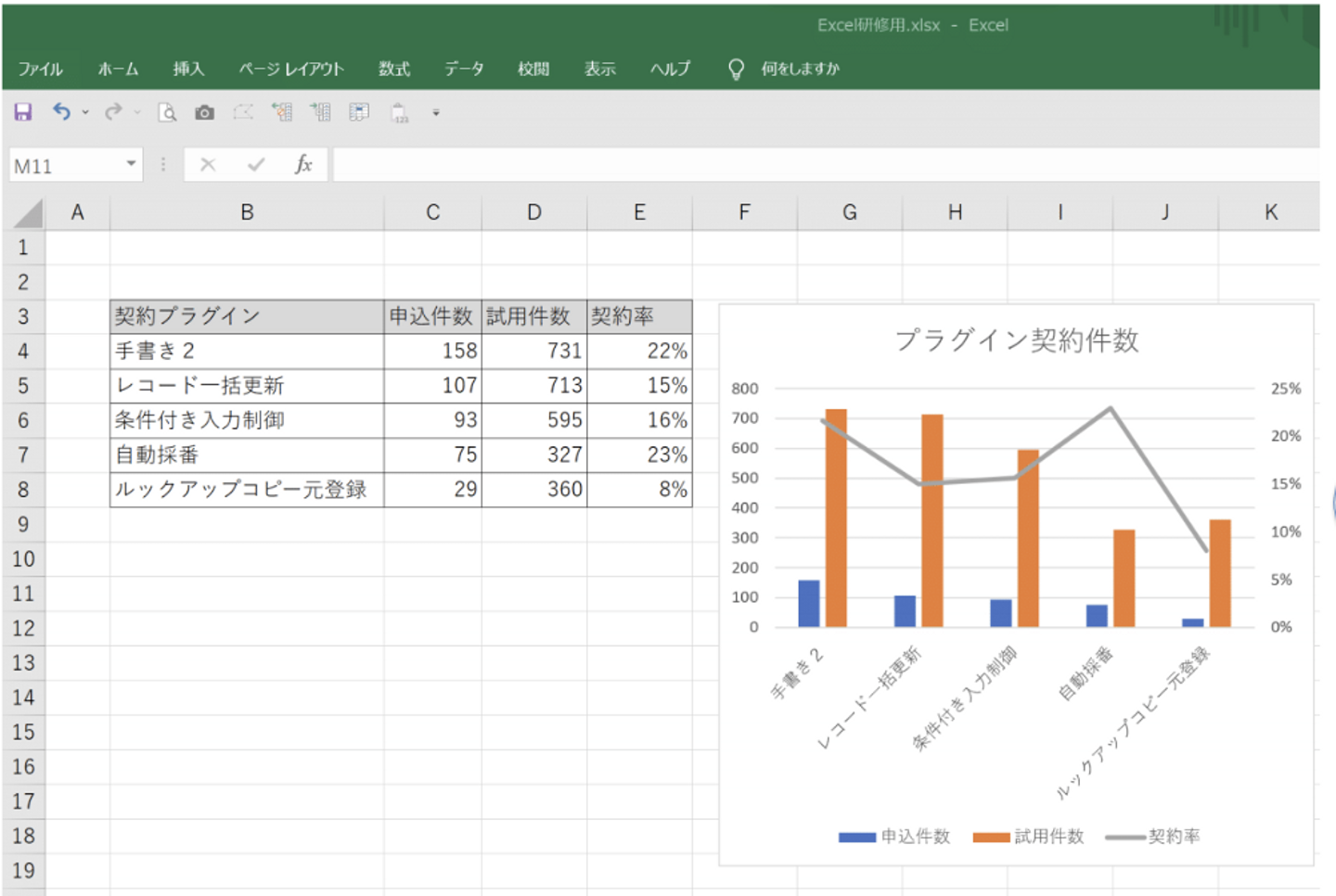Click the Insert Function fx icon
Image resolution: width=1336 pixels, height=896 pixels.
coord(302,165)
